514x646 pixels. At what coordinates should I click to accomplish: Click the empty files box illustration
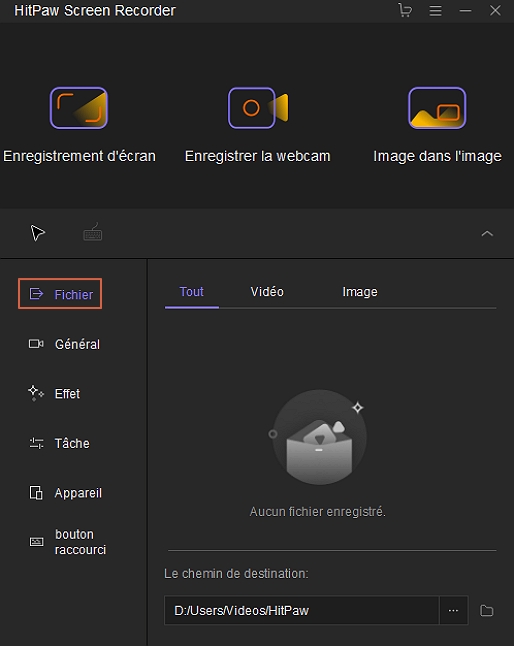(x=319, y=437)
